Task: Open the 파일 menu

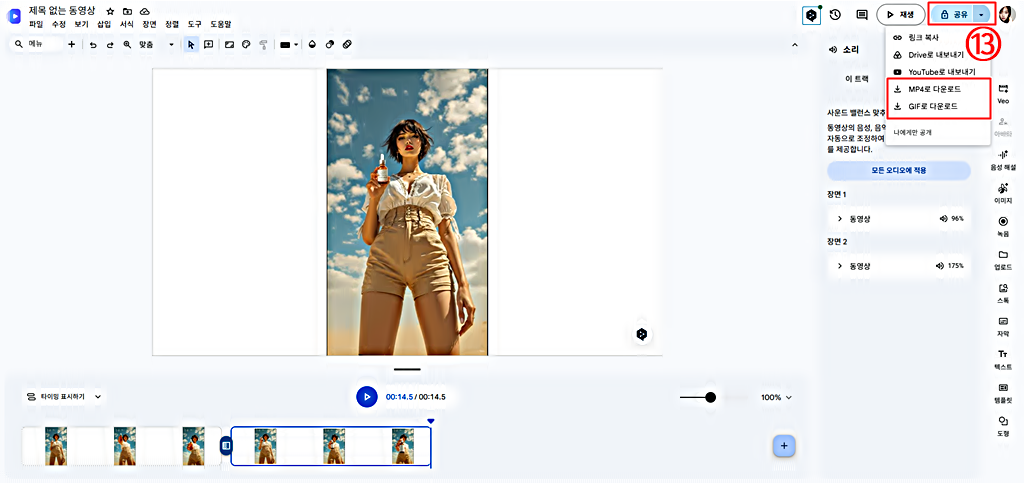Action: point(36,24)
